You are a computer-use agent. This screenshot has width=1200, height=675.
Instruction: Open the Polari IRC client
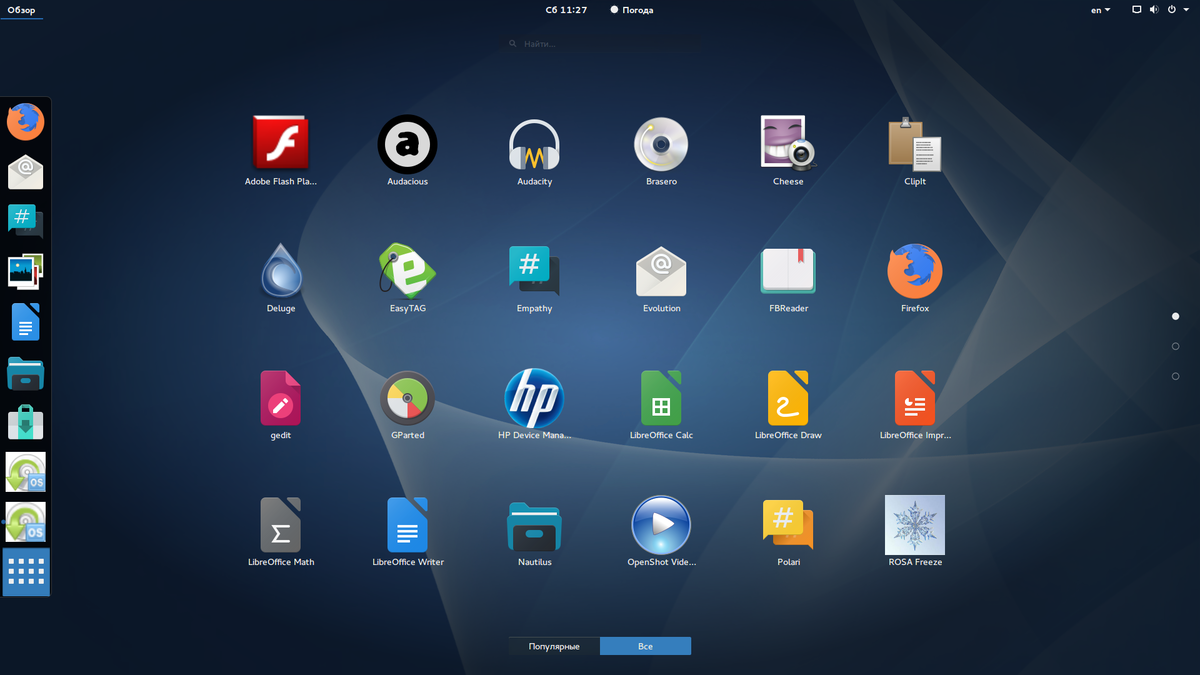pyautogui.click(x=788, y=525)
